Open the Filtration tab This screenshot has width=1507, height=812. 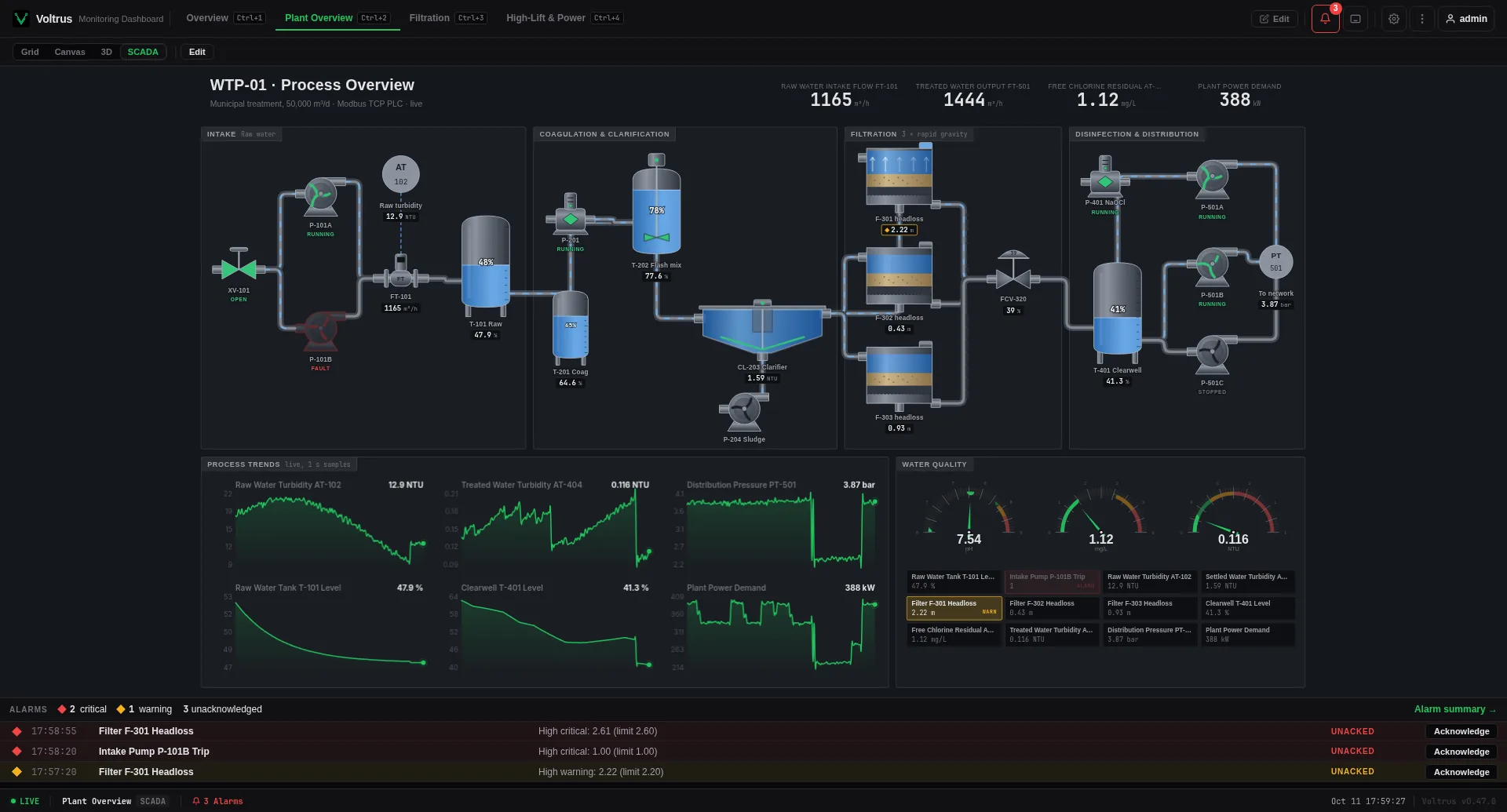tap(447, 18)
